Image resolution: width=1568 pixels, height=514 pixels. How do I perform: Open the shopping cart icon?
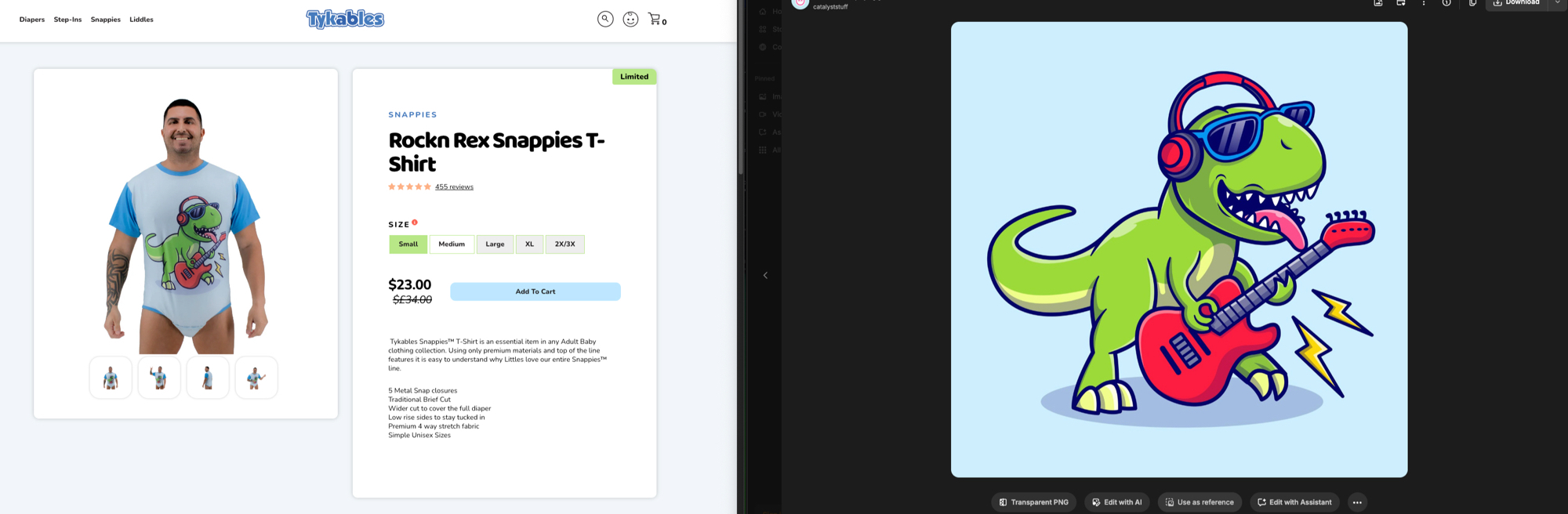[655, 20]
